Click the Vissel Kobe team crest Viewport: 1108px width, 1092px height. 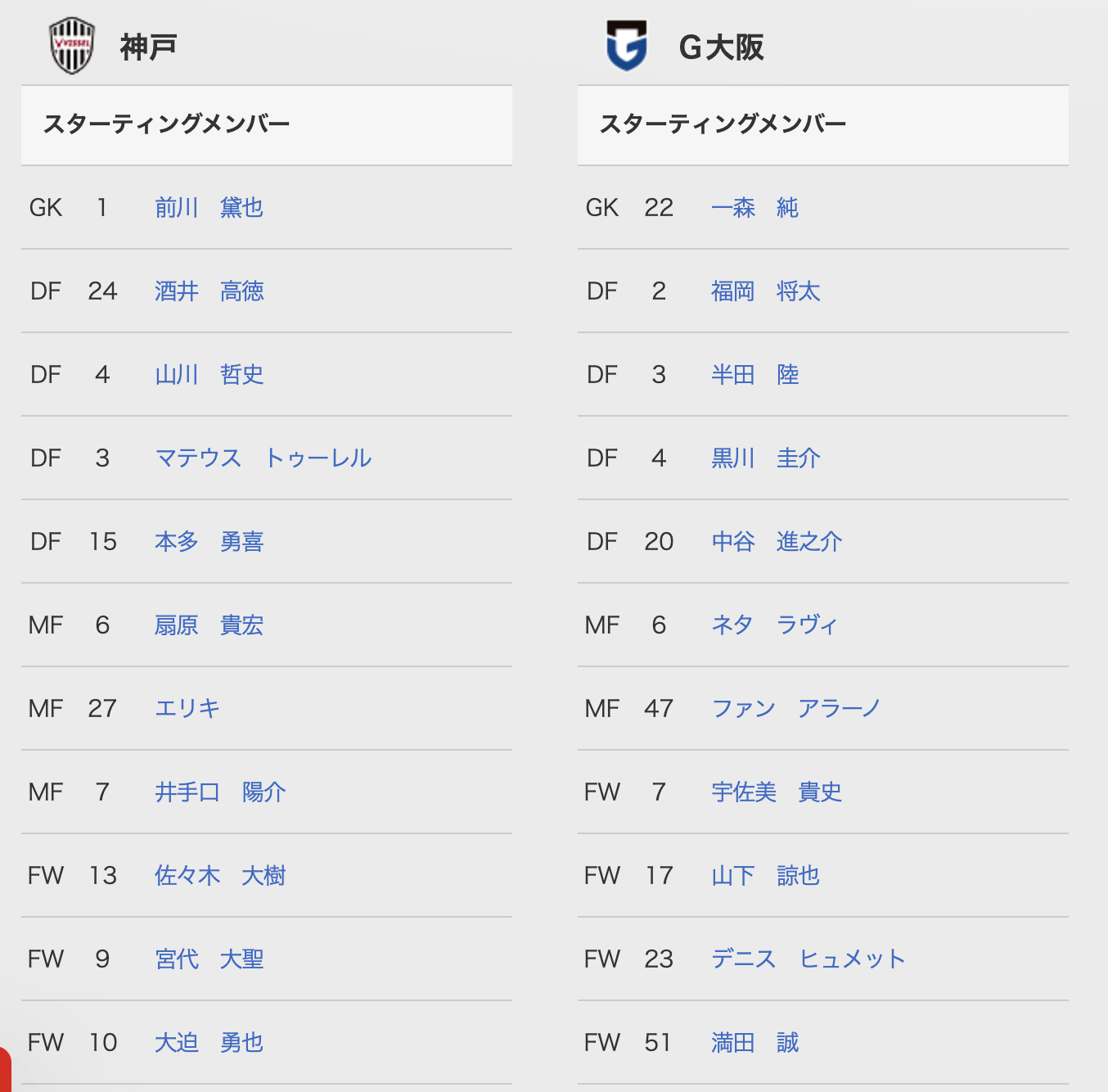point(72,47)
